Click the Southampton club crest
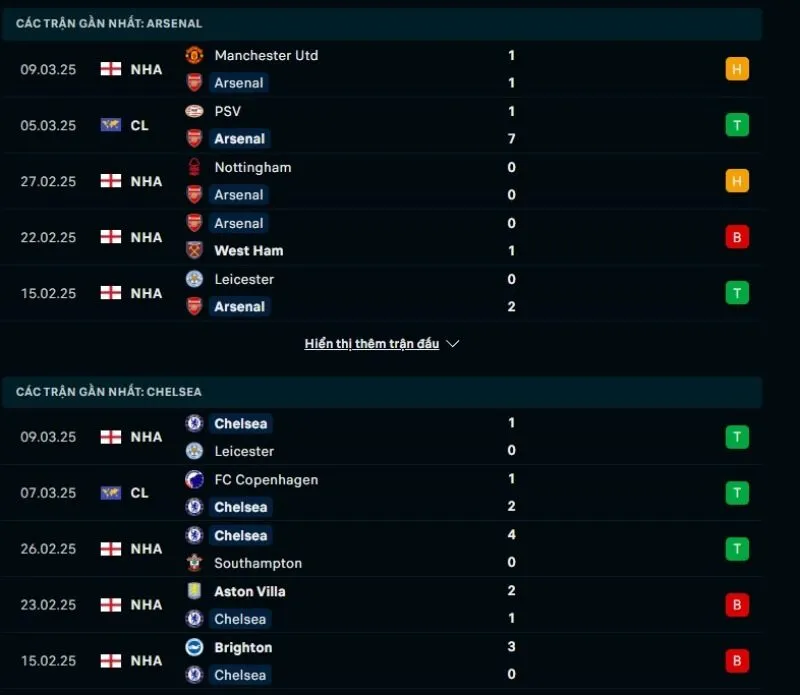This screenshot has width=800, height=695. point(192,564)
